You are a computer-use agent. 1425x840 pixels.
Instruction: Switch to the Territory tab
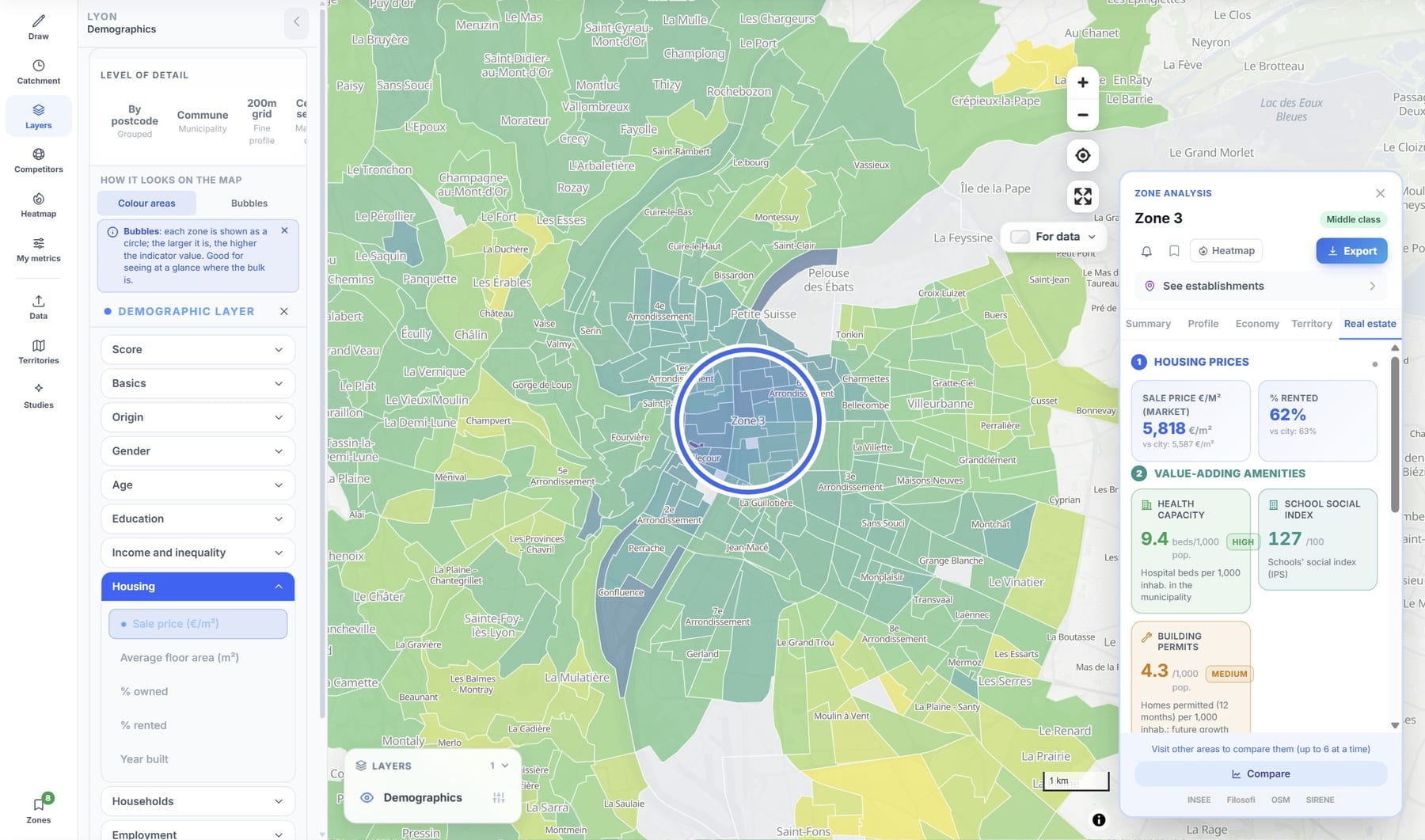click(x=1312, y=324)
